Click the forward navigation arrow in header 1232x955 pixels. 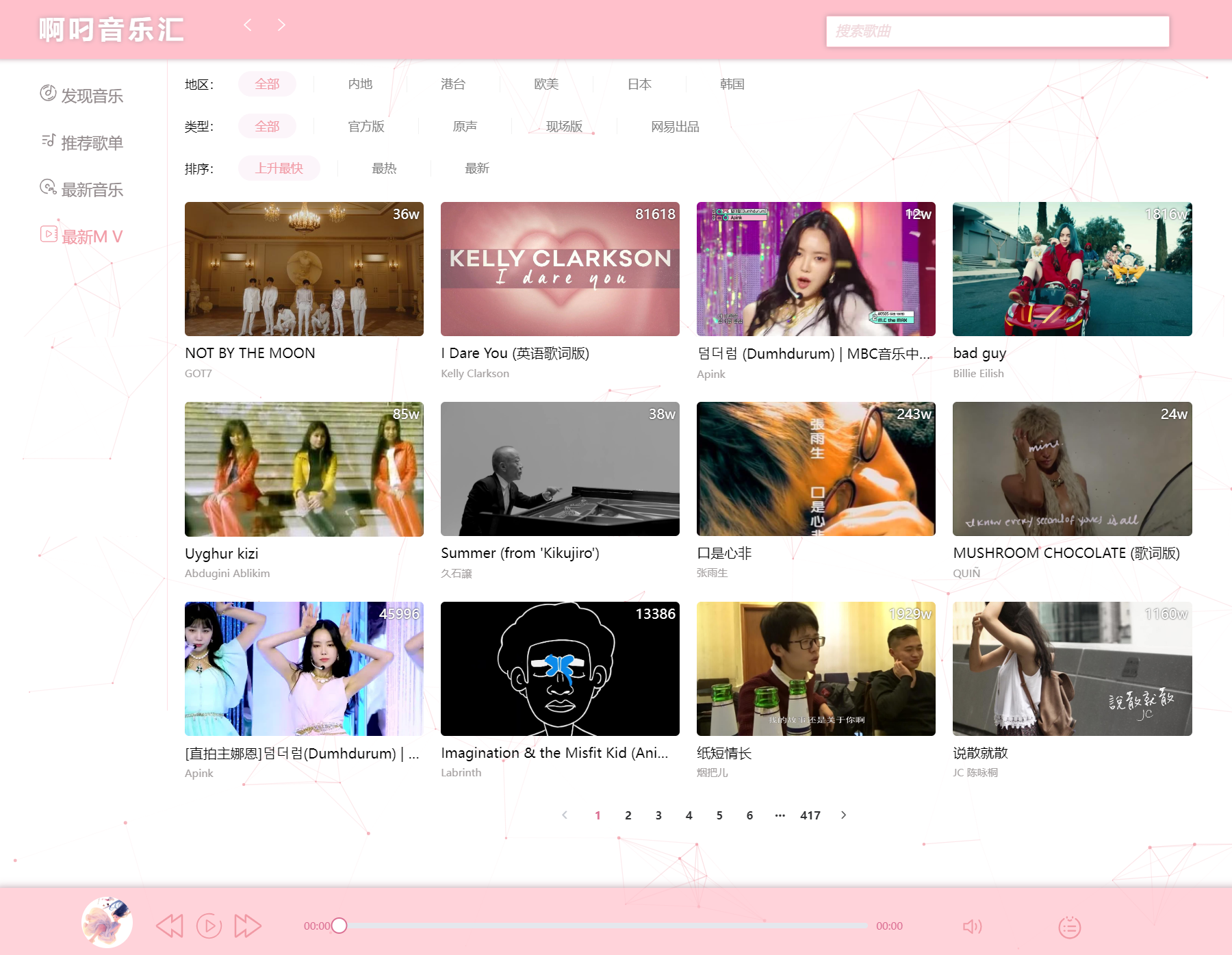(x=281, y=25)
